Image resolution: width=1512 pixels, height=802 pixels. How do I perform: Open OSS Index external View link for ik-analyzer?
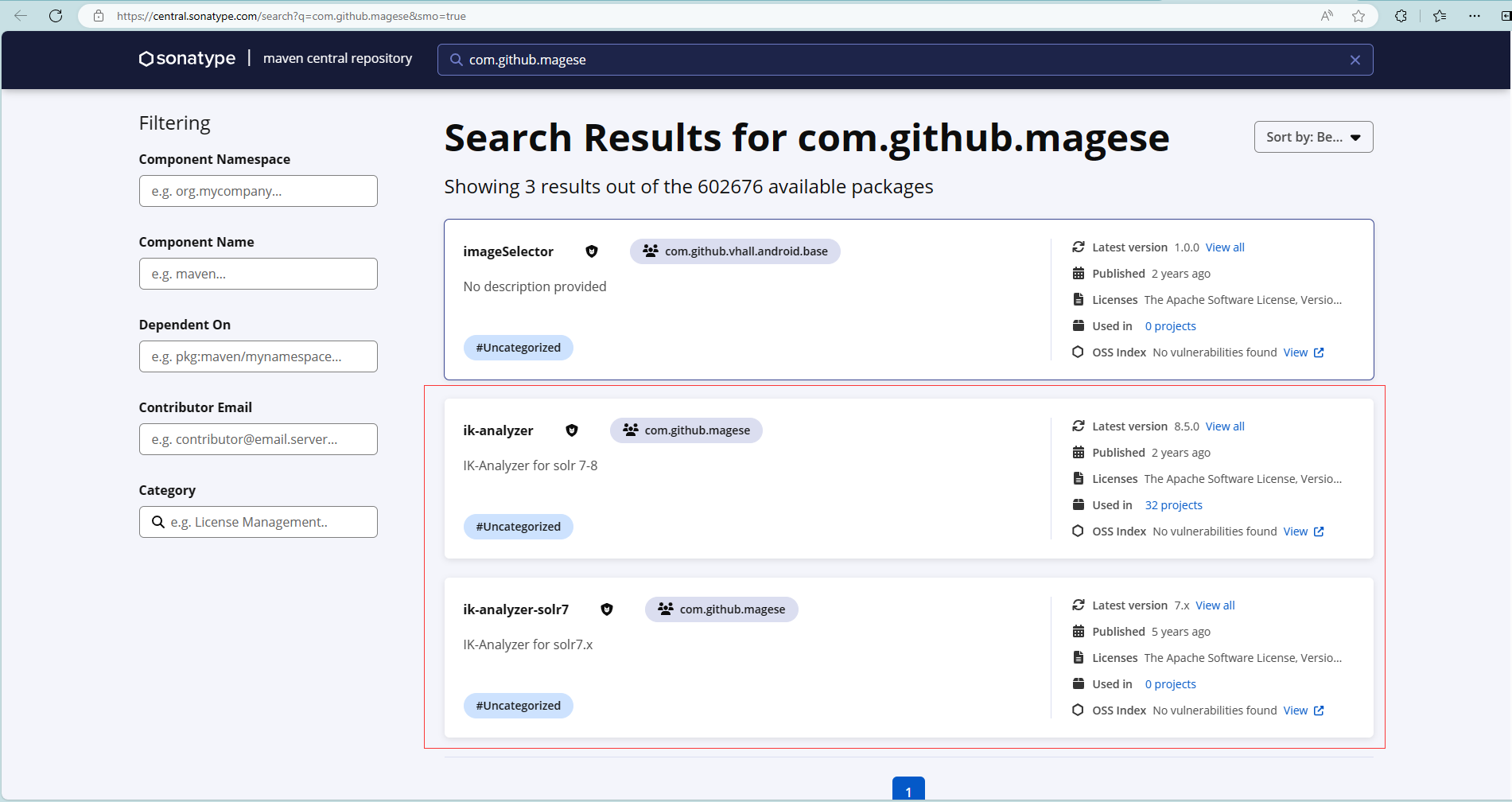[x=1303, y=531]
